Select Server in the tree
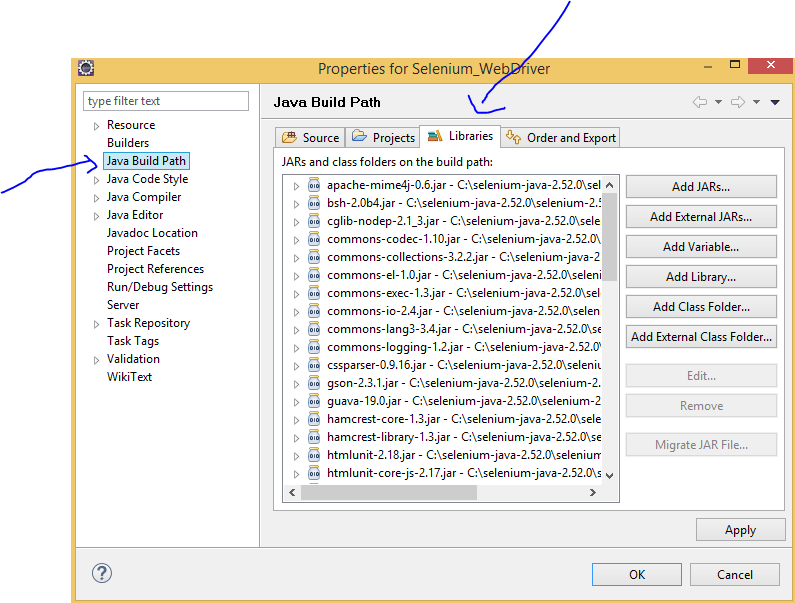Viewport: 795px width, 603px height. click(123, 305)
